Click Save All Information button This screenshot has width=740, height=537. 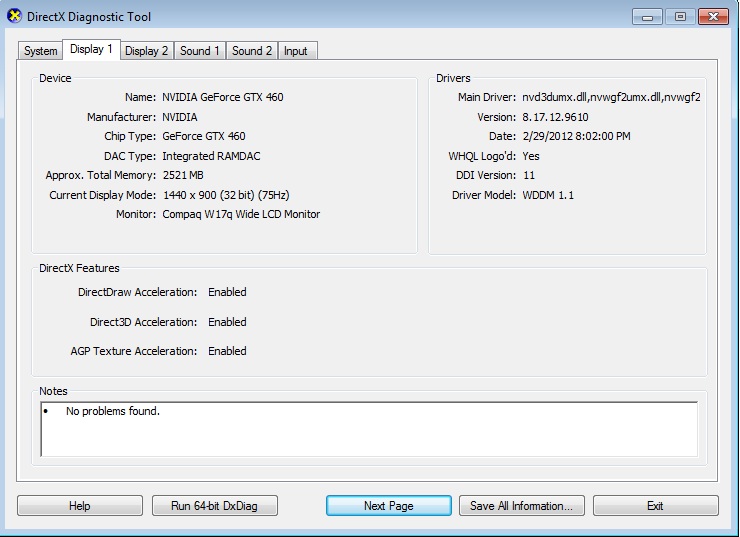coord(522,506)
